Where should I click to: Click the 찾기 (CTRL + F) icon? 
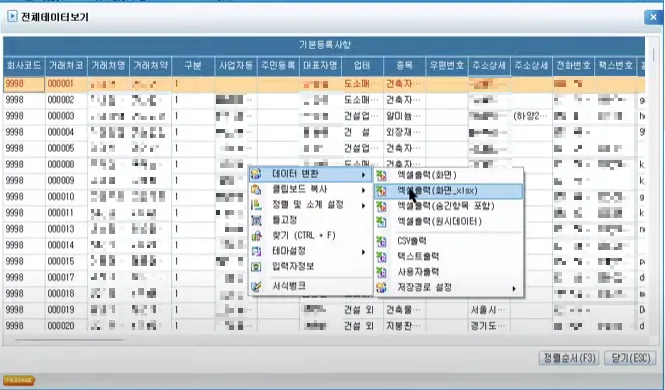(x=256, y=236)
